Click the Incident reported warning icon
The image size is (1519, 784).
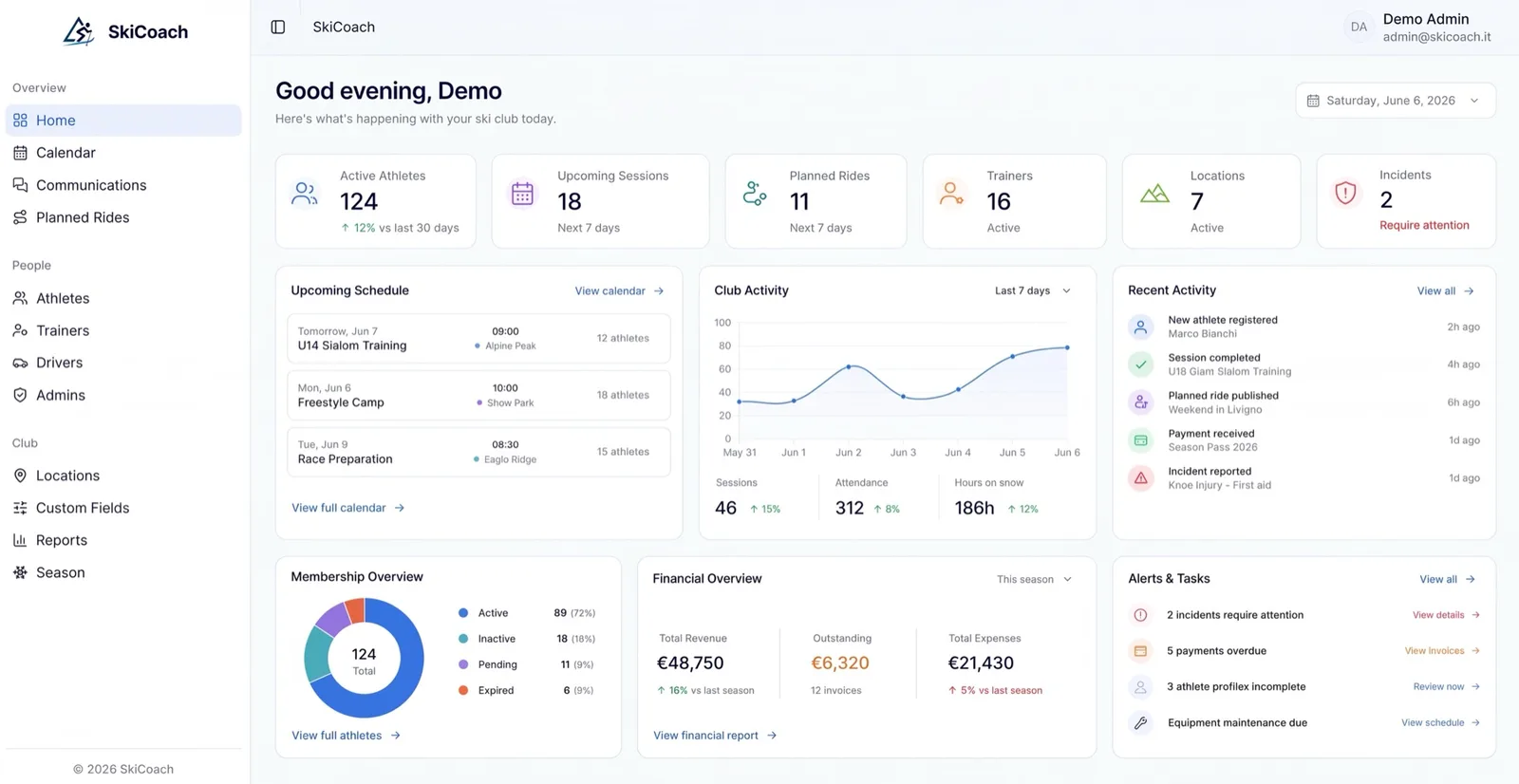(1141, 478)
